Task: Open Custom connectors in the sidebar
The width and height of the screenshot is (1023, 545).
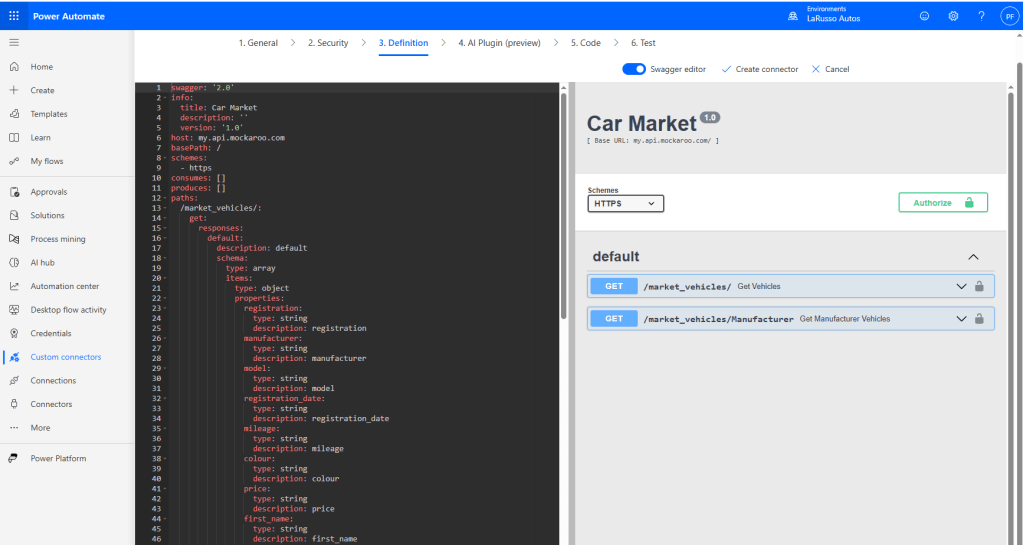Action: pos(65,357)
